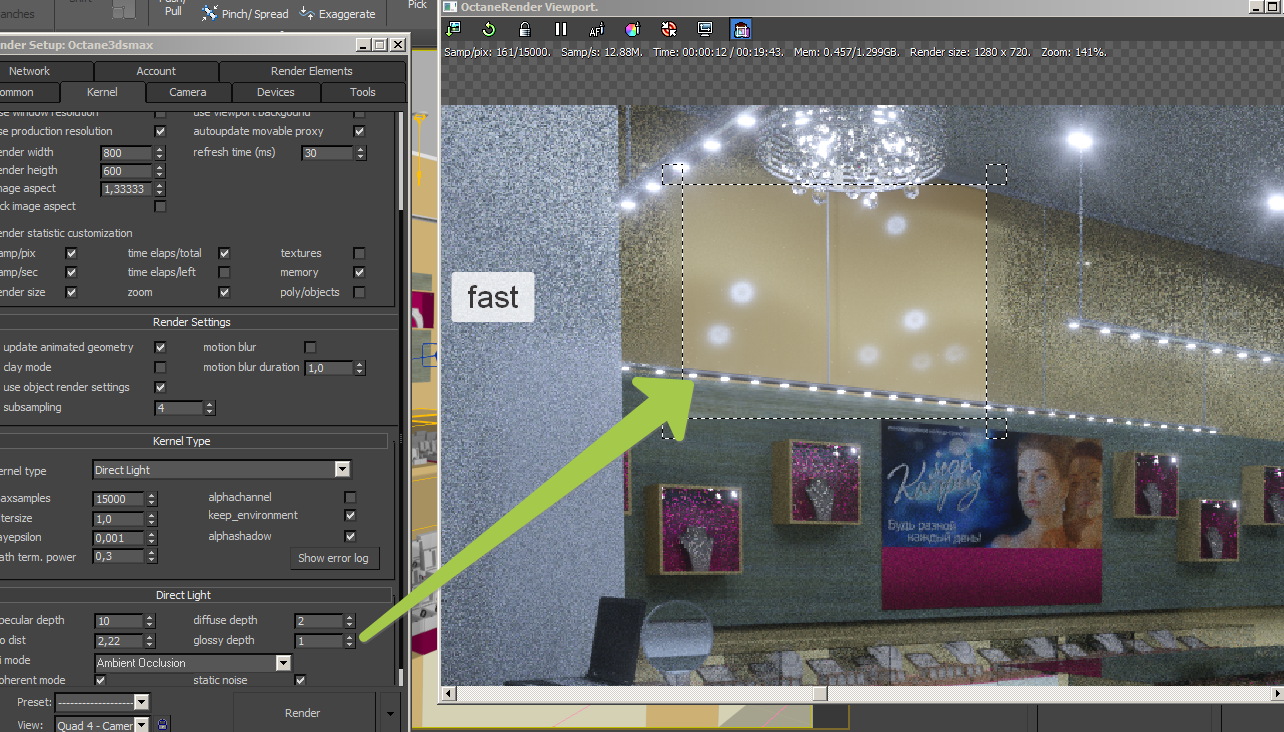Toggle memory statistic checkbox
1284x732 pixels.
click(360, 272)
